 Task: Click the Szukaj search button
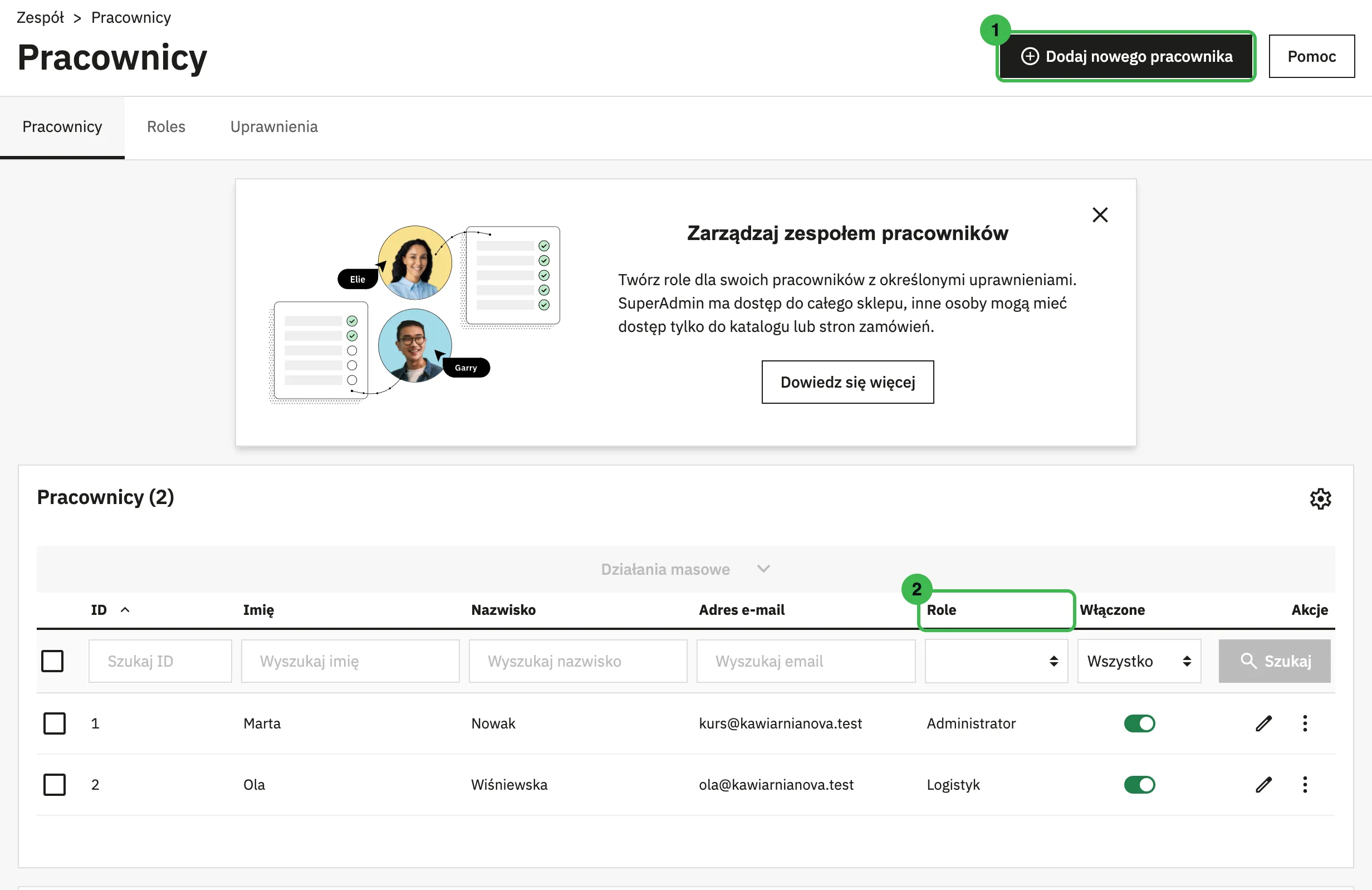pyautogui.click(x=1274, y=661)
